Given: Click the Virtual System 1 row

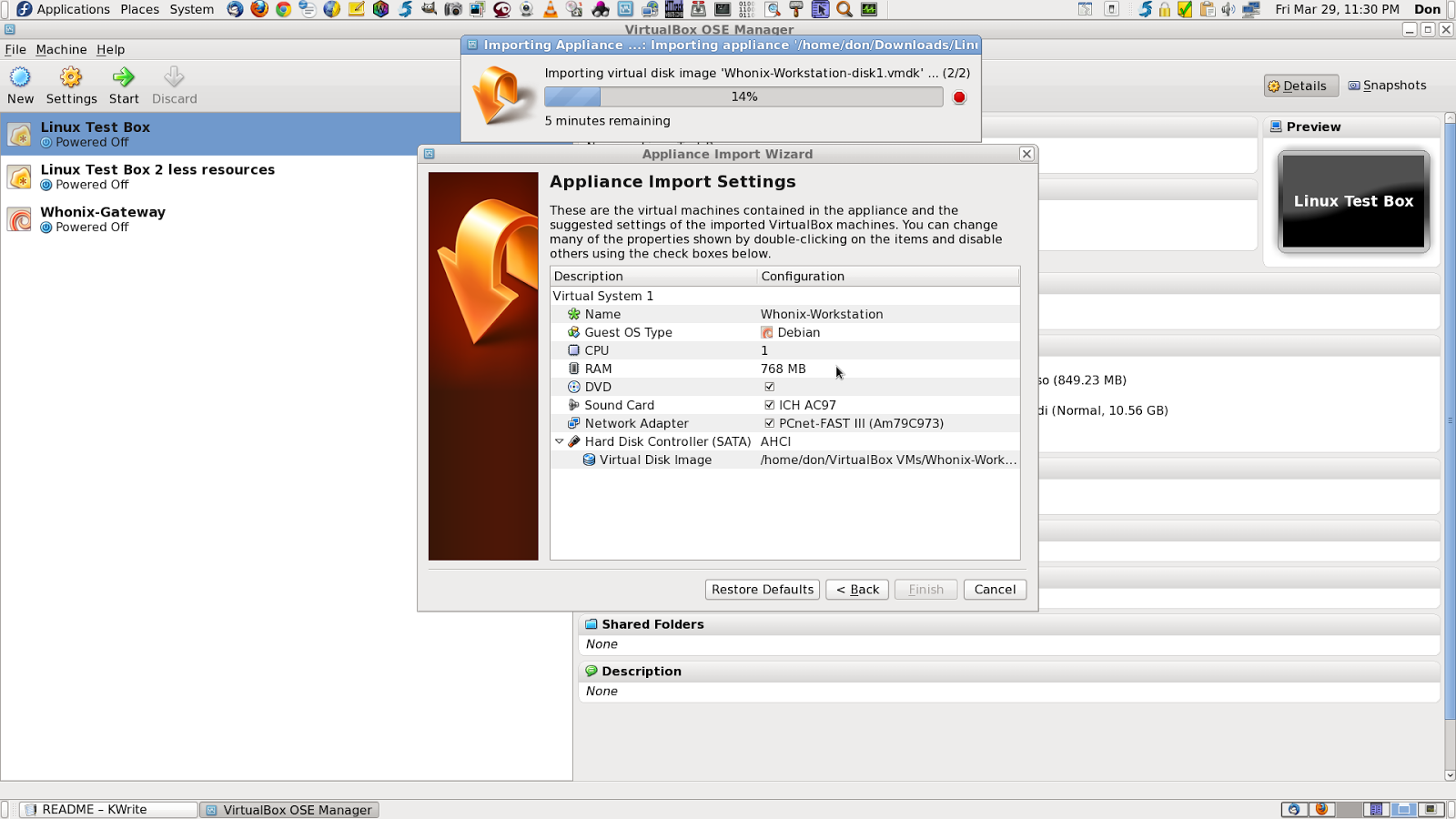Looking at the screenshot, I should coord(784,296).
